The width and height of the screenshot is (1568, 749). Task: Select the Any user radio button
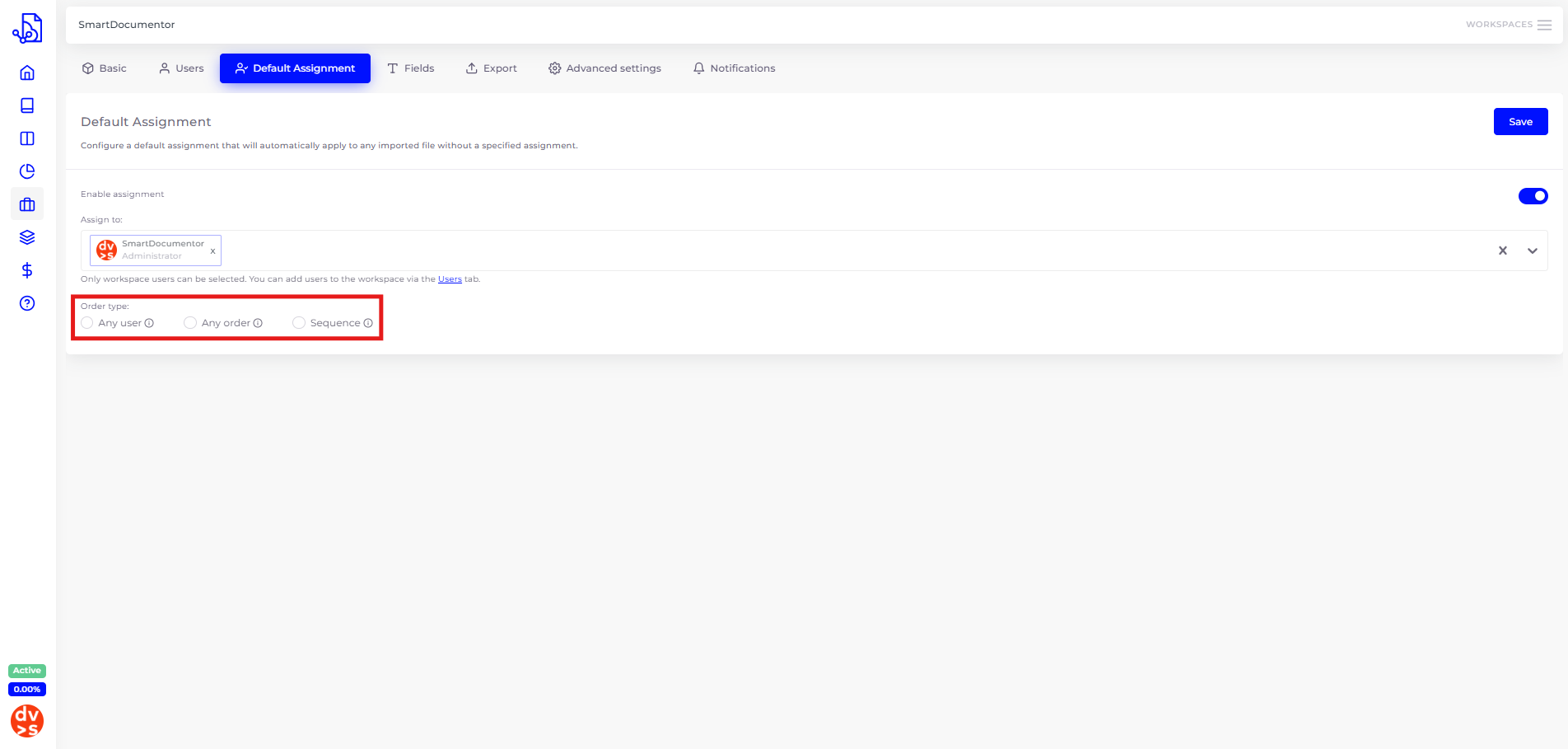pyautogui.click(x=87, y=323)
